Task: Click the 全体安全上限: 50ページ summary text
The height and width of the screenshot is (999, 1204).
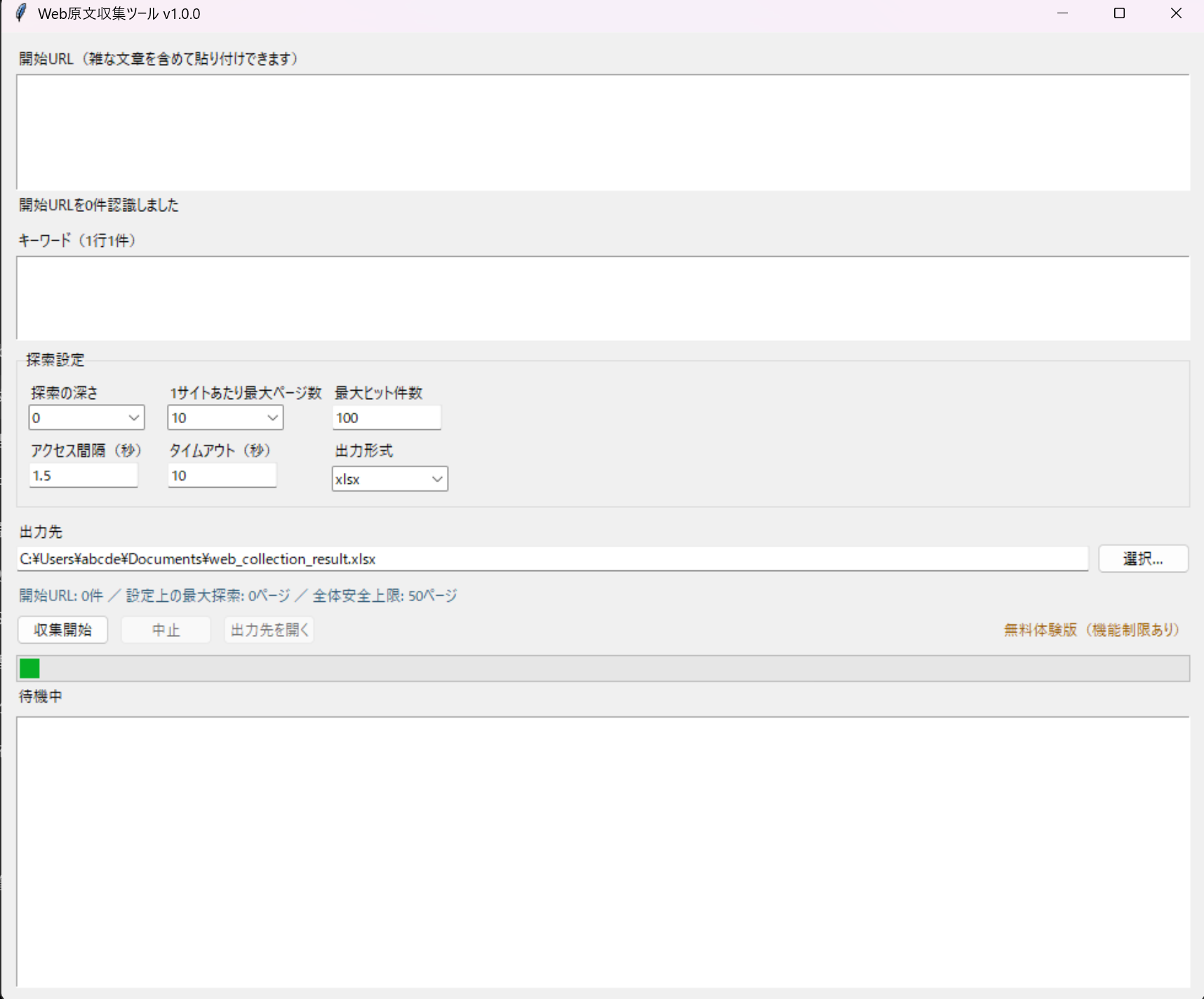Action: coord(384,596)
